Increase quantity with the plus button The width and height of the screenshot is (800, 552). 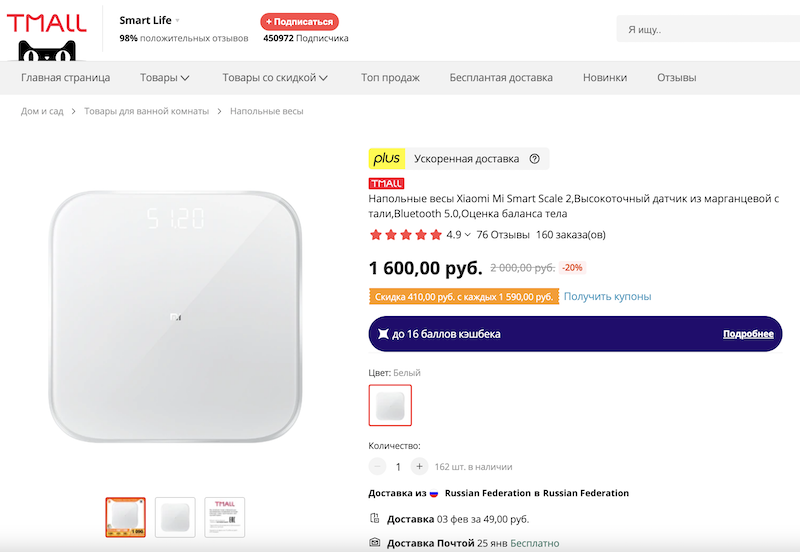click(x=419, y=466)
